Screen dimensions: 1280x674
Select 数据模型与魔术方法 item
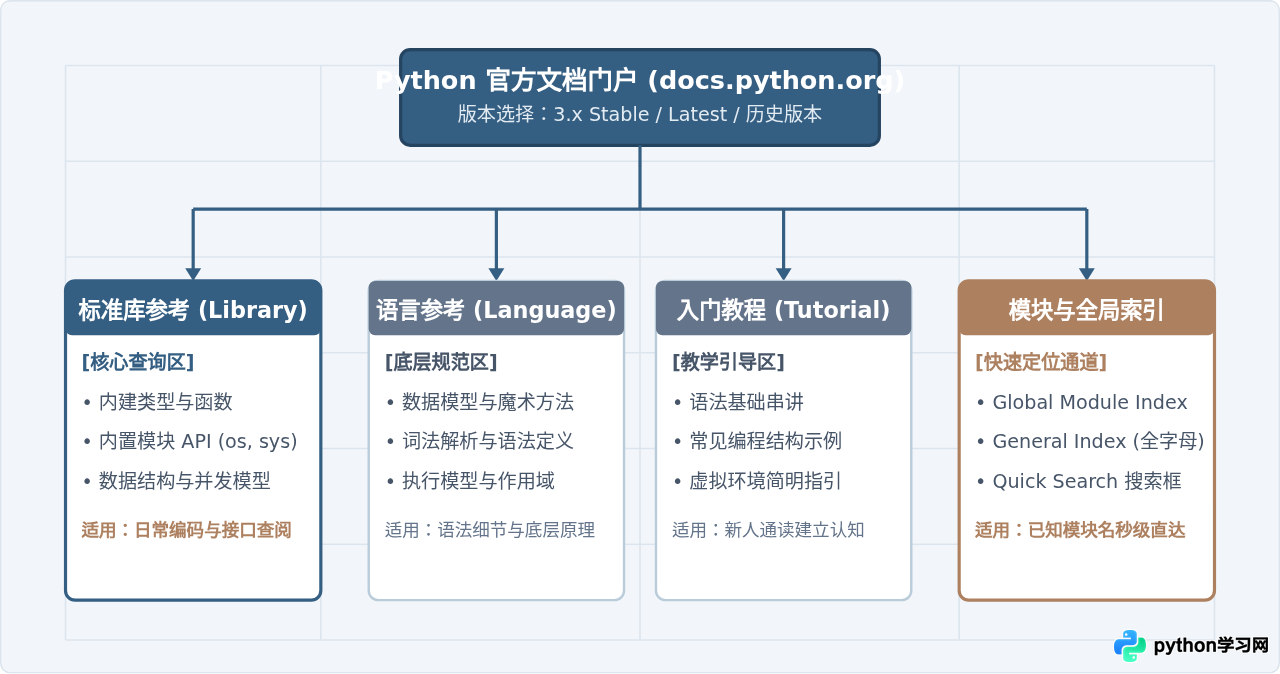pos(479,402)
